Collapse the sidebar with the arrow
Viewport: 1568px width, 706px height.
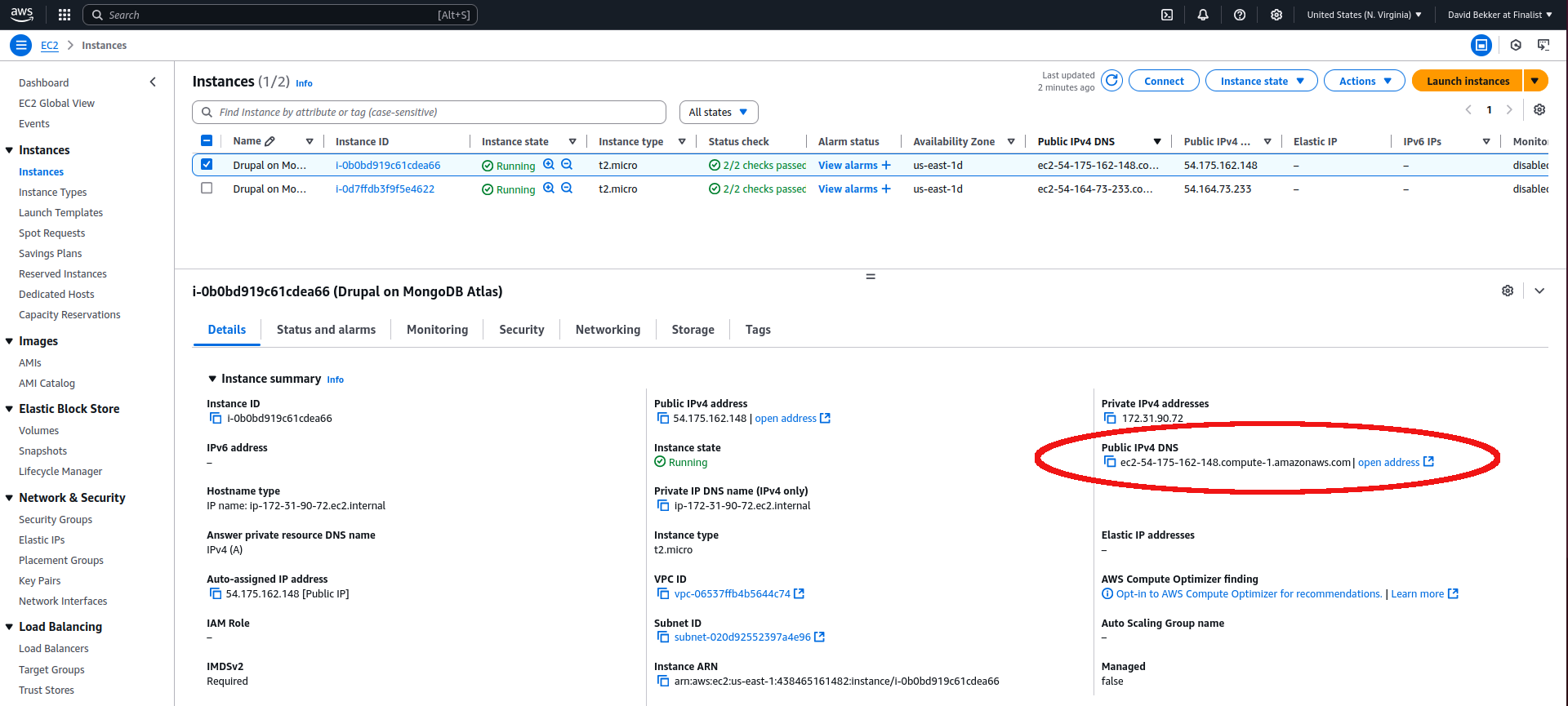click(x=153, y=82)
